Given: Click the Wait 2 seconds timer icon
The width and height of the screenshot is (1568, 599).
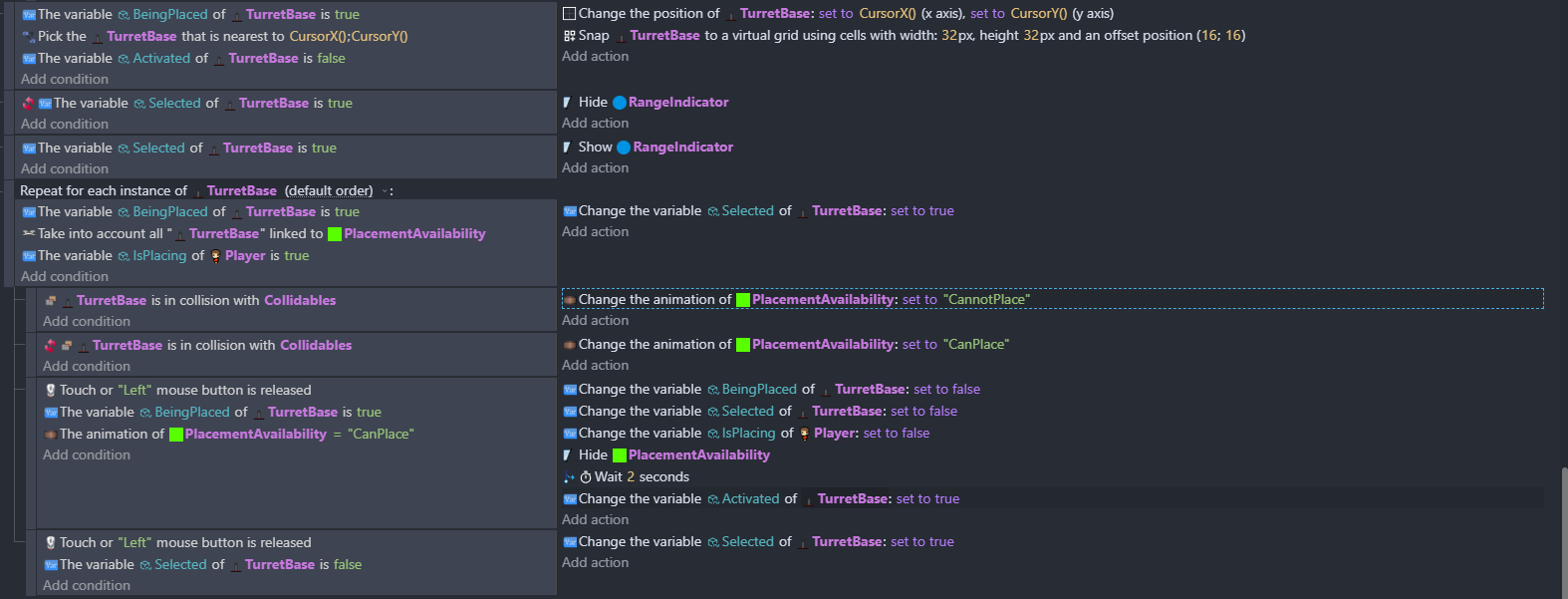Looking at the screenshot, I should [x=586, y=477].
